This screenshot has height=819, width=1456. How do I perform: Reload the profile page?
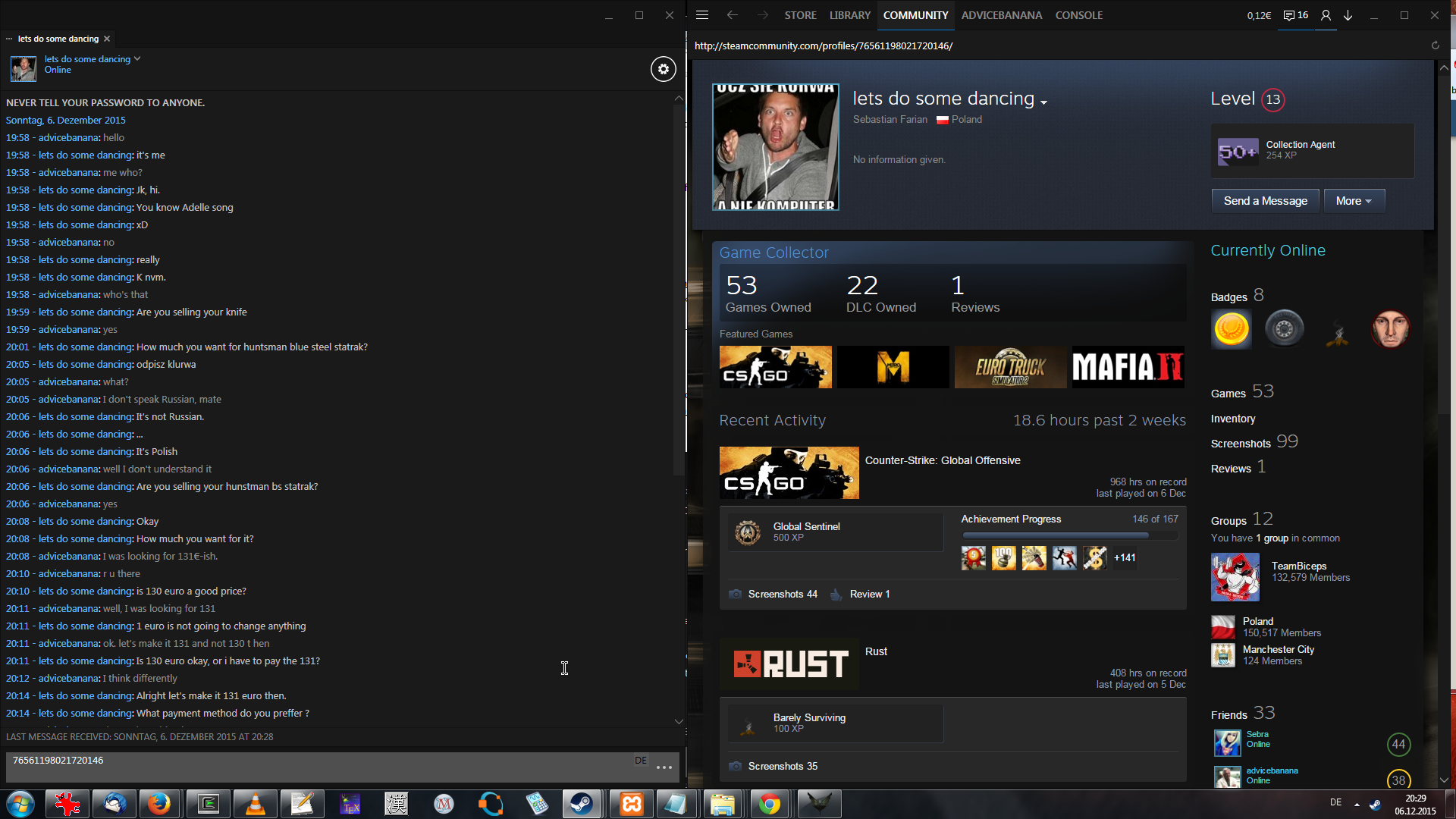click(x=1435, y=45)
